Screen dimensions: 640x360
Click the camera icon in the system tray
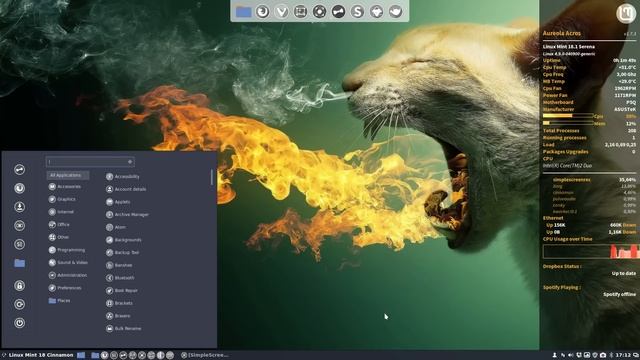pyautogui.click(x=603, y=355)
